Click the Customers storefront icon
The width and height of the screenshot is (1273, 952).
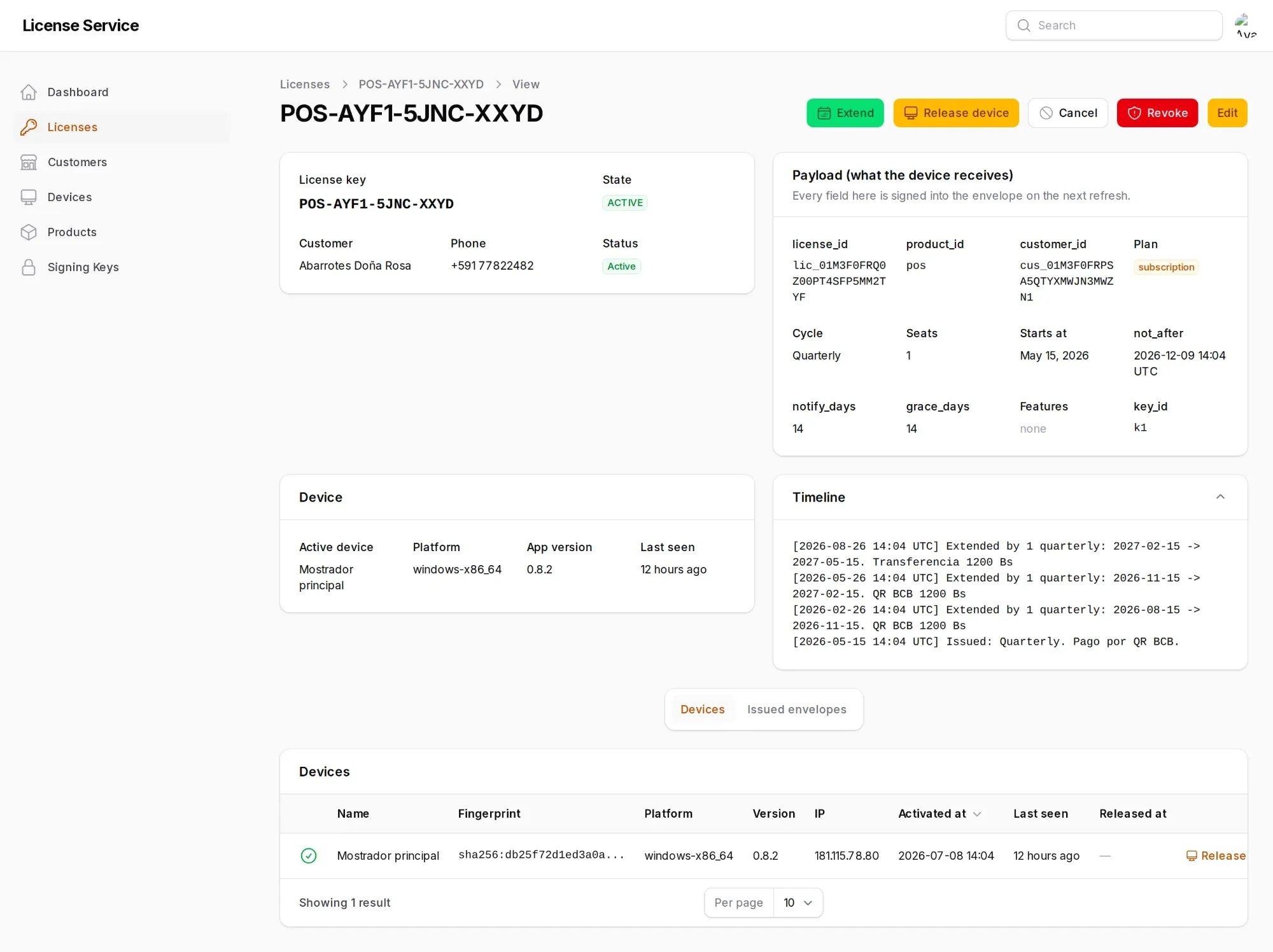pos(29,162)
